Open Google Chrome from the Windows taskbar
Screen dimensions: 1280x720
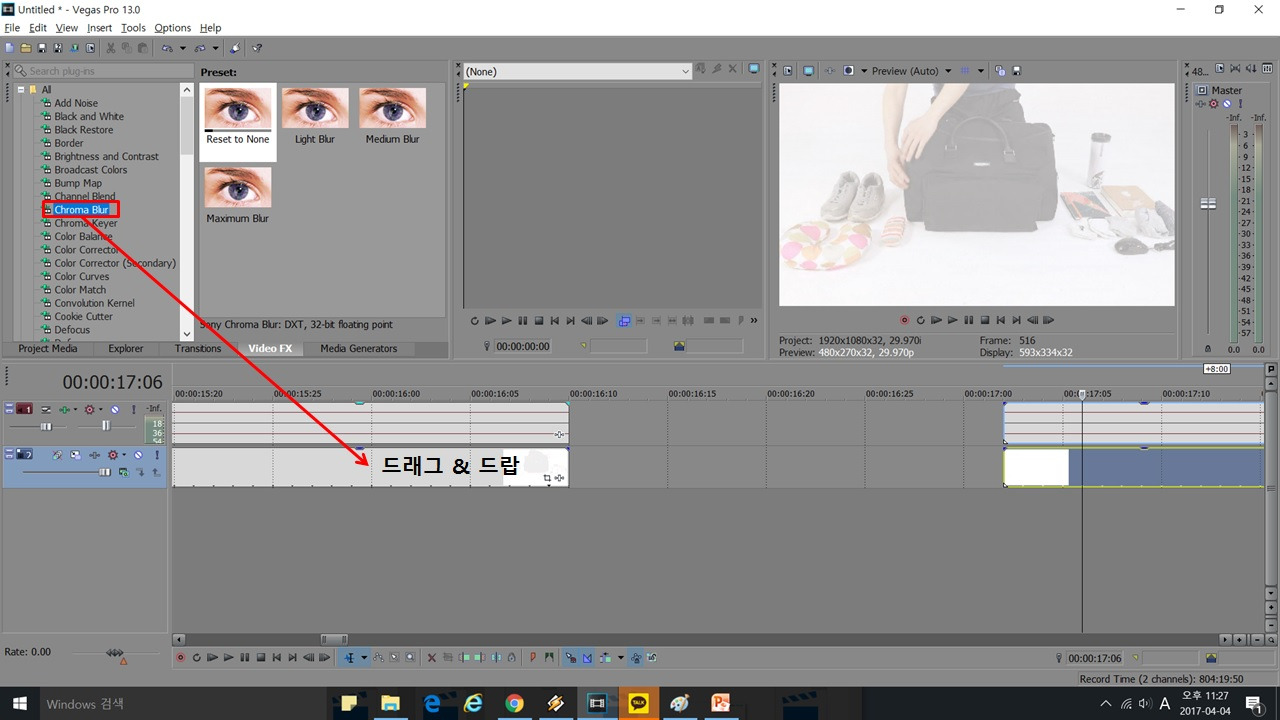coord(513,703)
